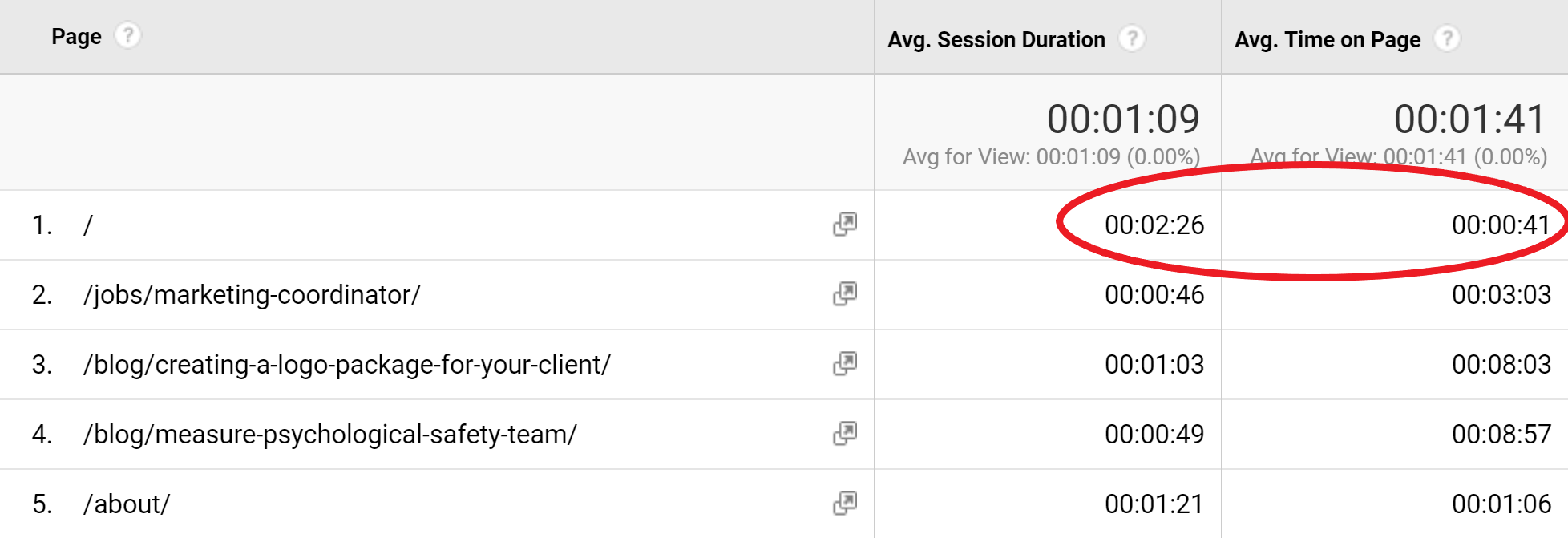This screenshot has height=538, width=1568.
Task: Click the overall 00:01:41 summary value
Action: click(x=1470, y=118)
